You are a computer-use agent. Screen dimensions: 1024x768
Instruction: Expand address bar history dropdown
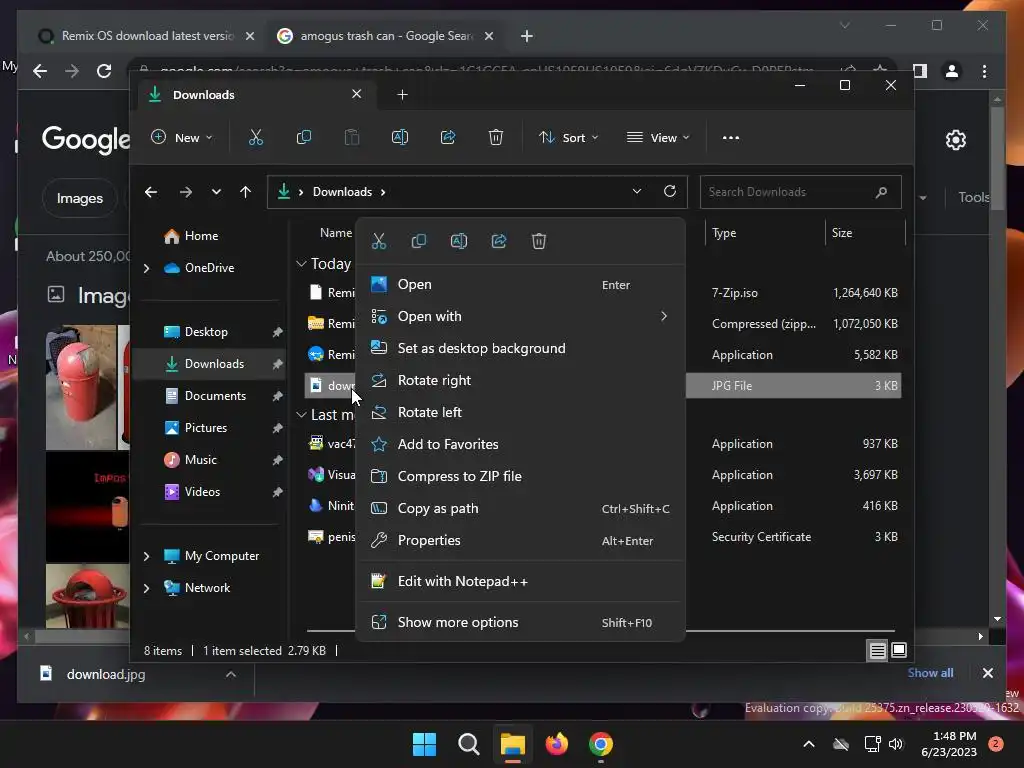[637, 191]
